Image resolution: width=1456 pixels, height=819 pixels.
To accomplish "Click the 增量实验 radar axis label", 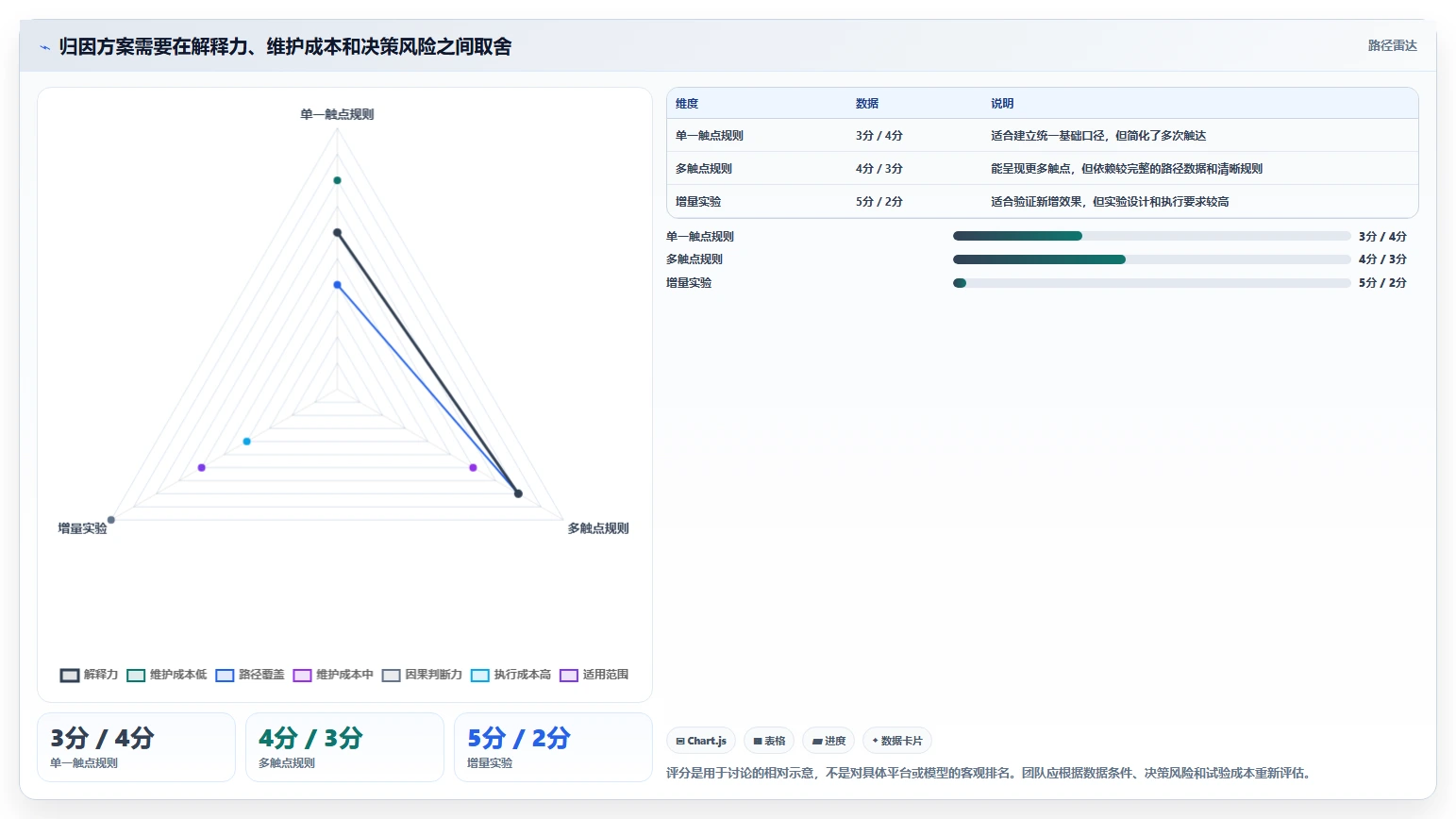I will pyautogui.click(x=83, y=528).
